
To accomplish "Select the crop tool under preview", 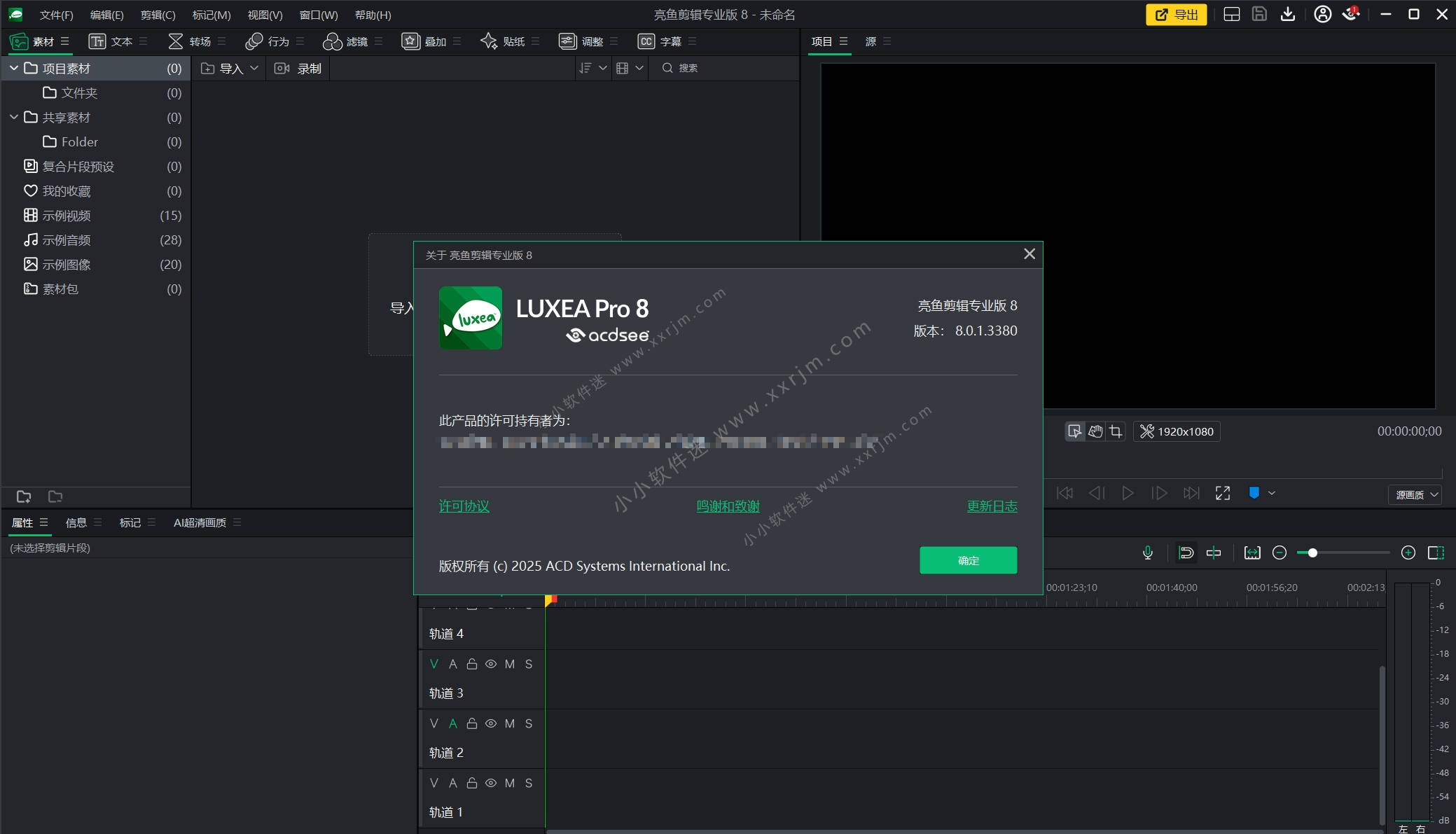I will (1116, 431).
